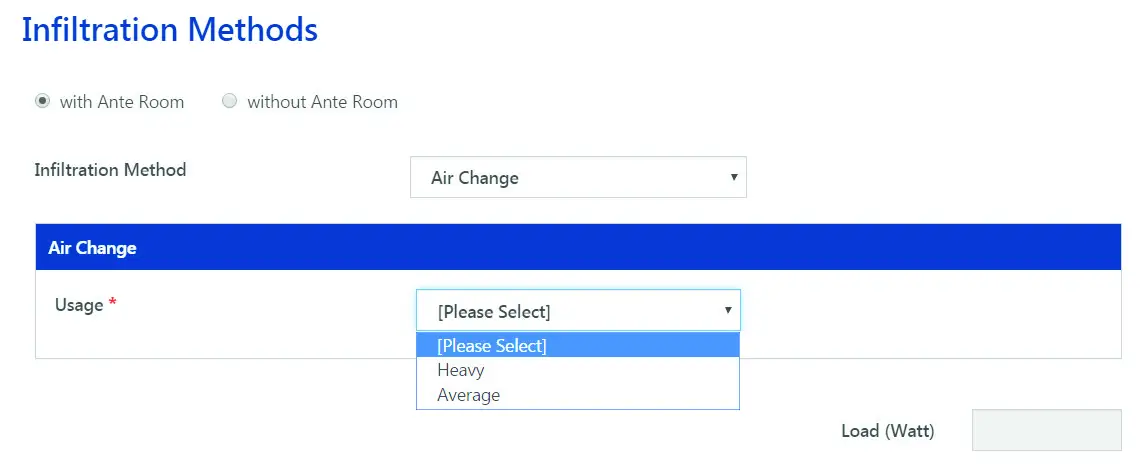
Task: Click the arrow on the Air Change dropdown
Action: [x=733, y=178]
